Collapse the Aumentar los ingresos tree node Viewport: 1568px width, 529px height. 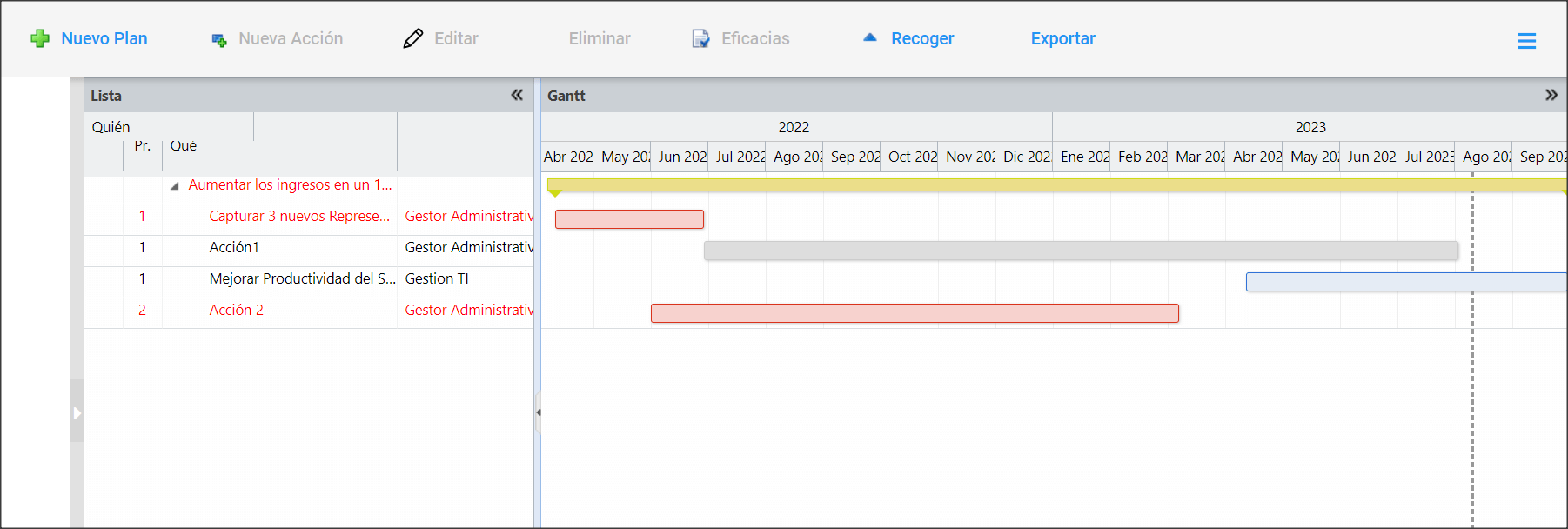[x=174, y=185]
